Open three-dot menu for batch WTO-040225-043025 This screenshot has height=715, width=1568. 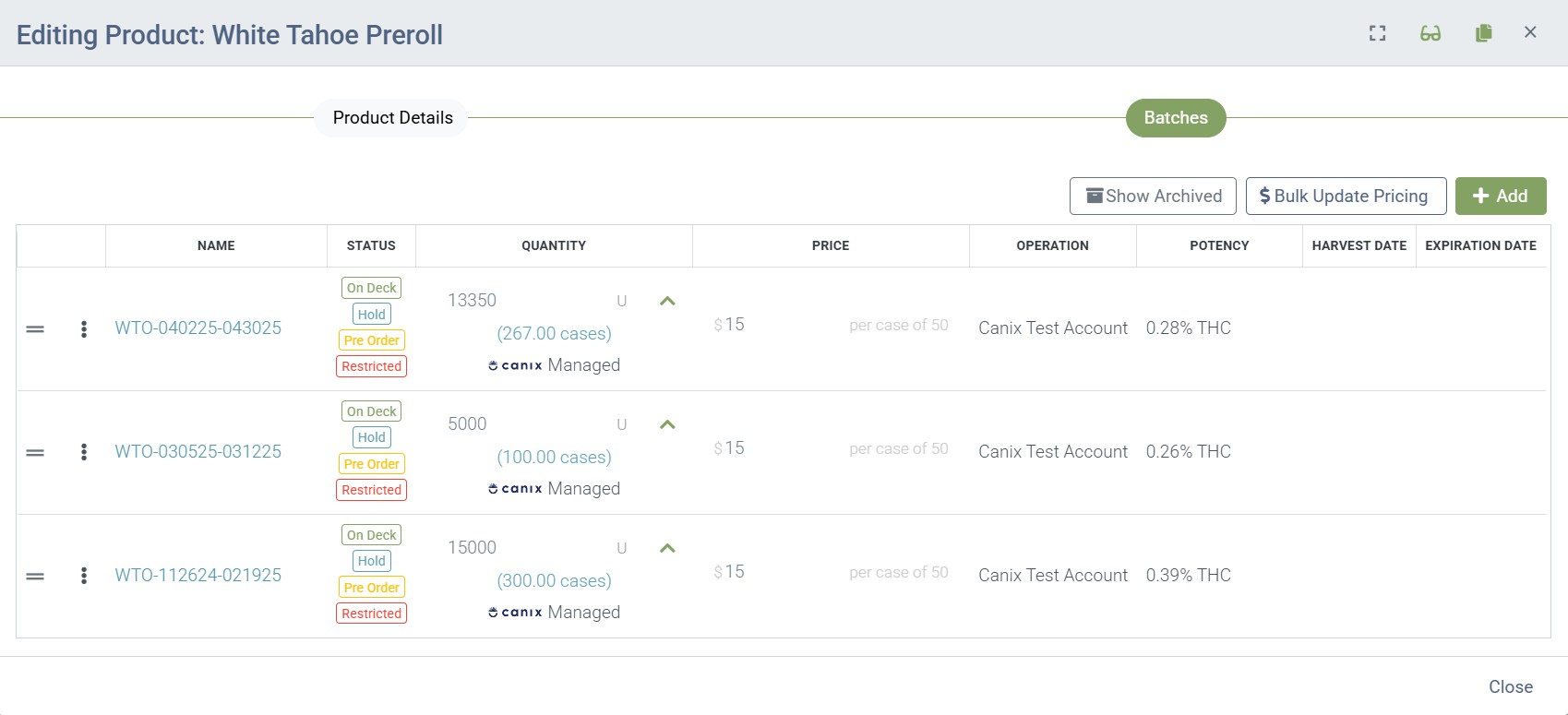pos(84,329)
